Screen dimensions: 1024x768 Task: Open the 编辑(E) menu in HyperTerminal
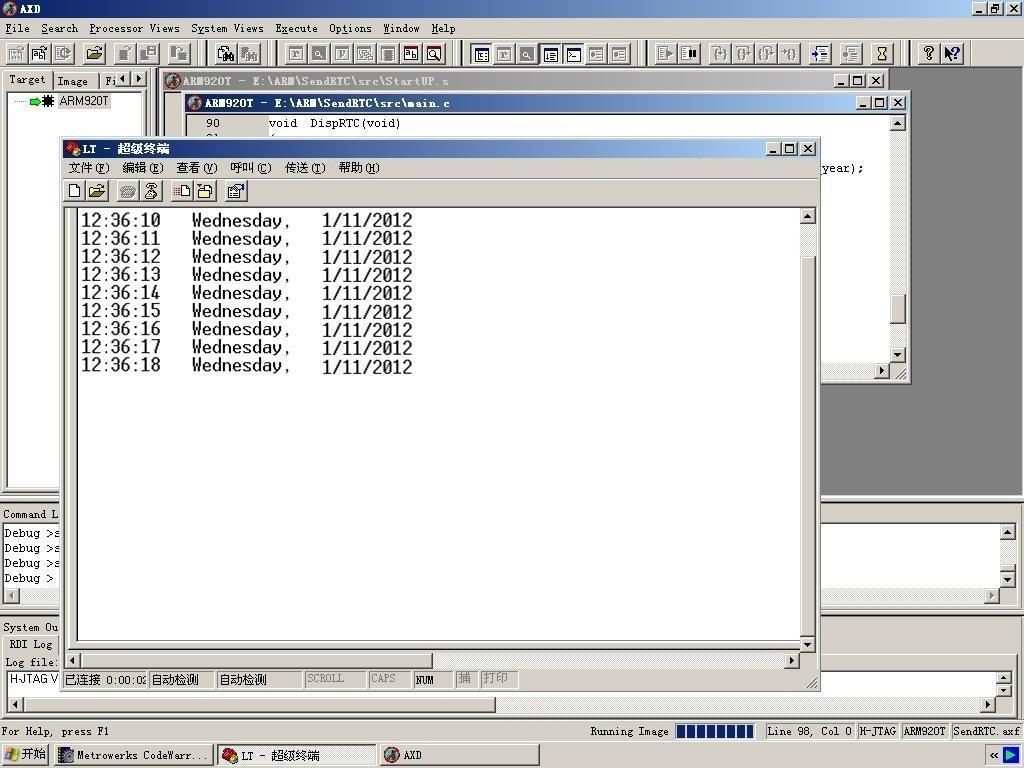[x=142, y=168]
